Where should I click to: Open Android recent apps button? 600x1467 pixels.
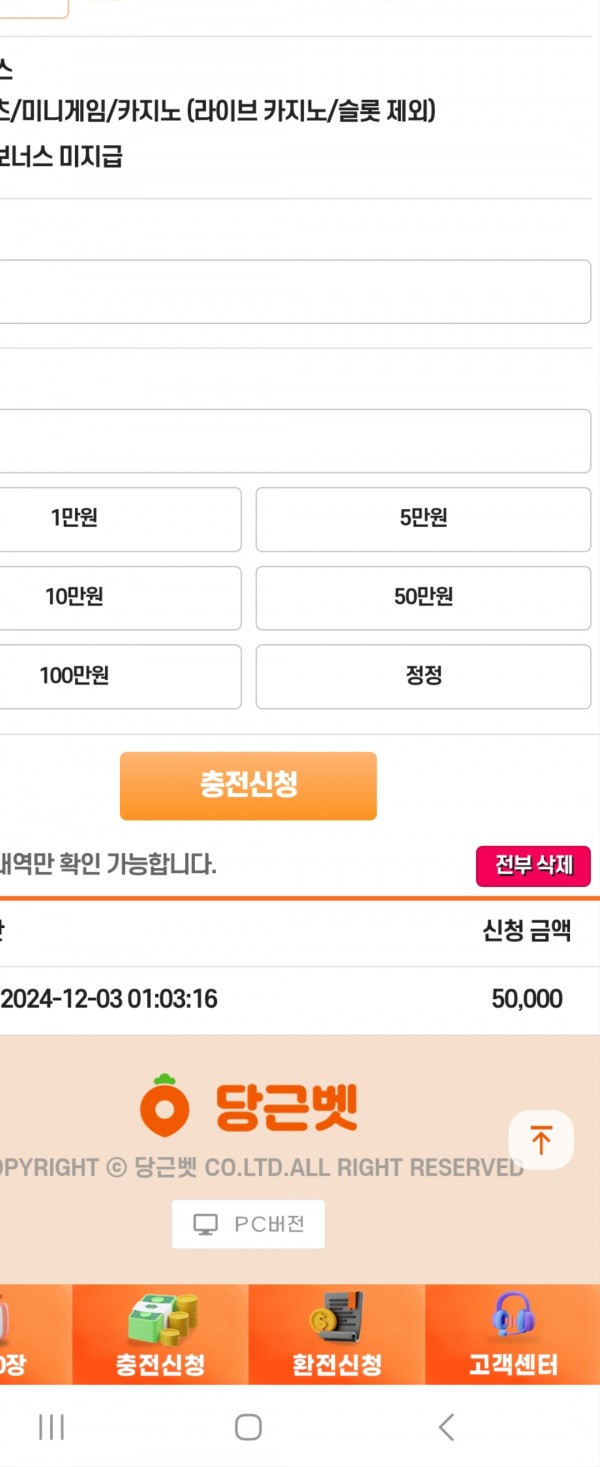click(51, 1427)
